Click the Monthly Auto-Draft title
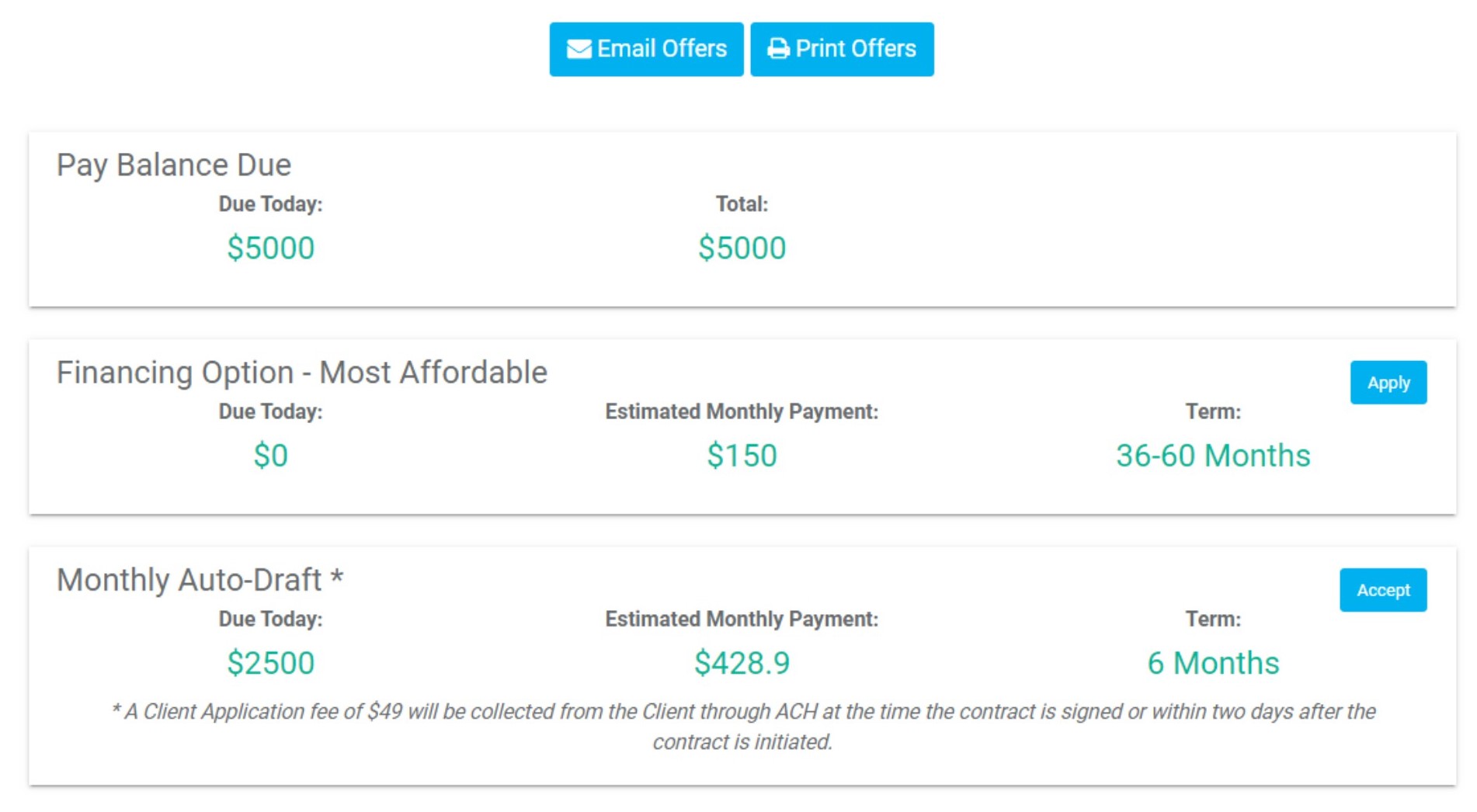The width and height of the screenshot is (1477, 812). coord(200,580)
